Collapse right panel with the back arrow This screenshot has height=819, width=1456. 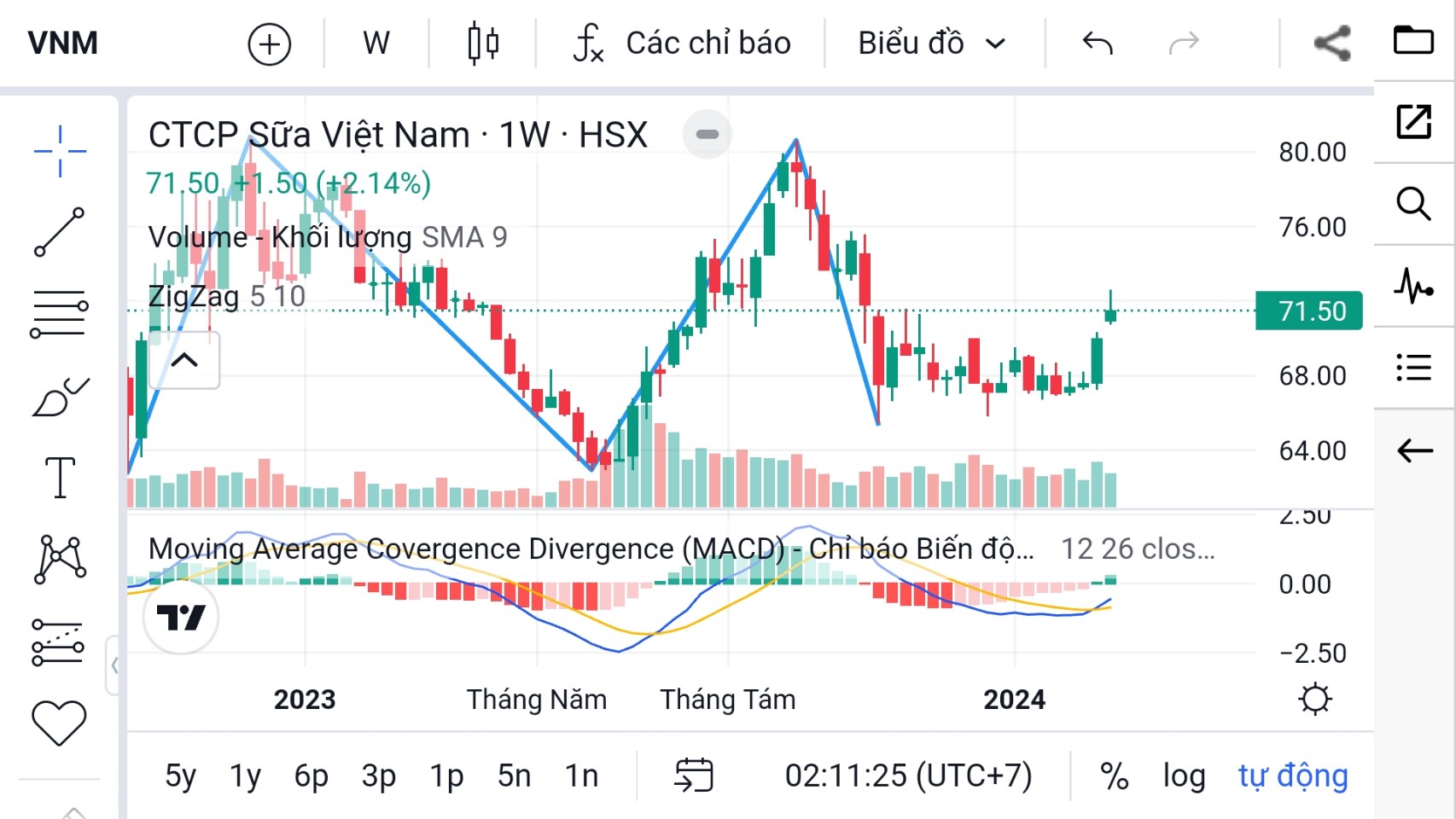(1413, 450)
